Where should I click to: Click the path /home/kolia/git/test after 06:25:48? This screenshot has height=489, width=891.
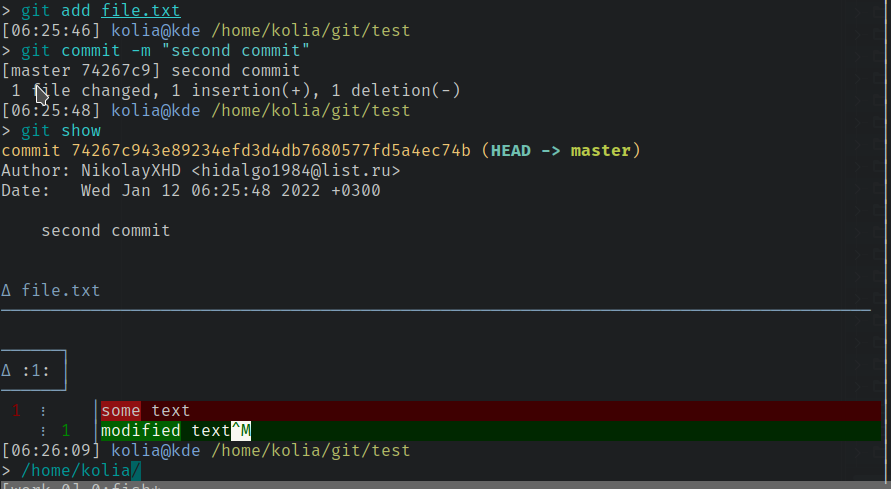tap(311, 110)
